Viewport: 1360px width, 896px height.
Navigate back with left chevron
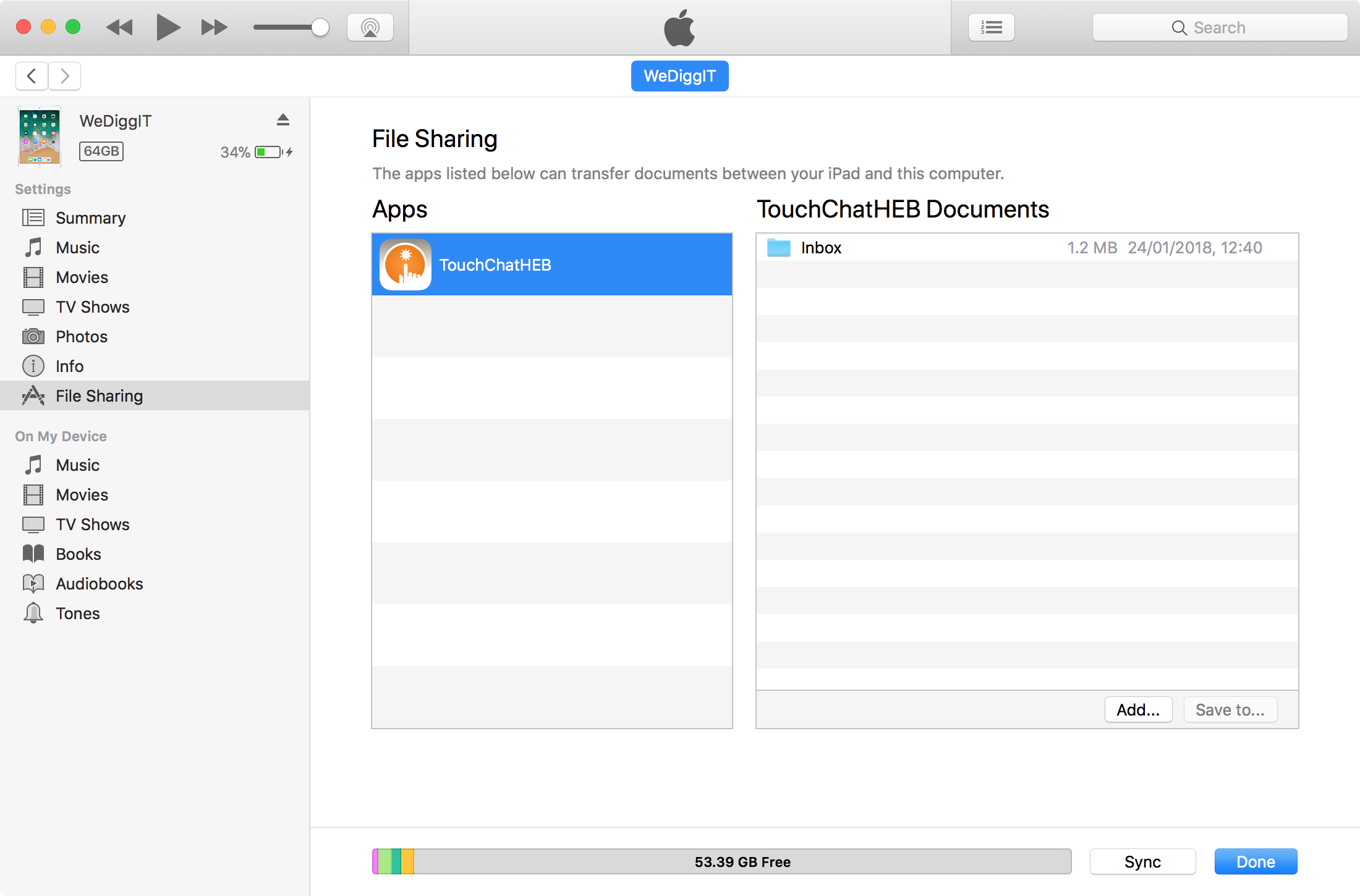point(32,76)
